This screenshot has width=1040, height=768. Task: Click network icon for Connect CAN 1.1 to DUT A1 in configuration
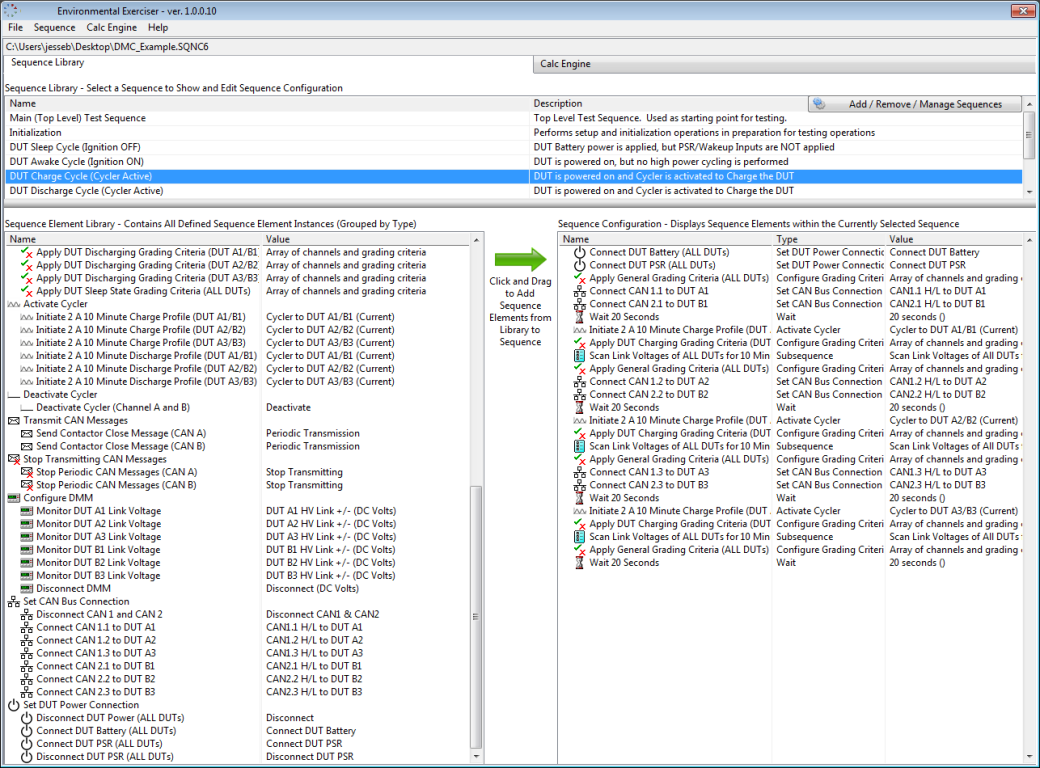pyautogui.click(x=580, y=291)
